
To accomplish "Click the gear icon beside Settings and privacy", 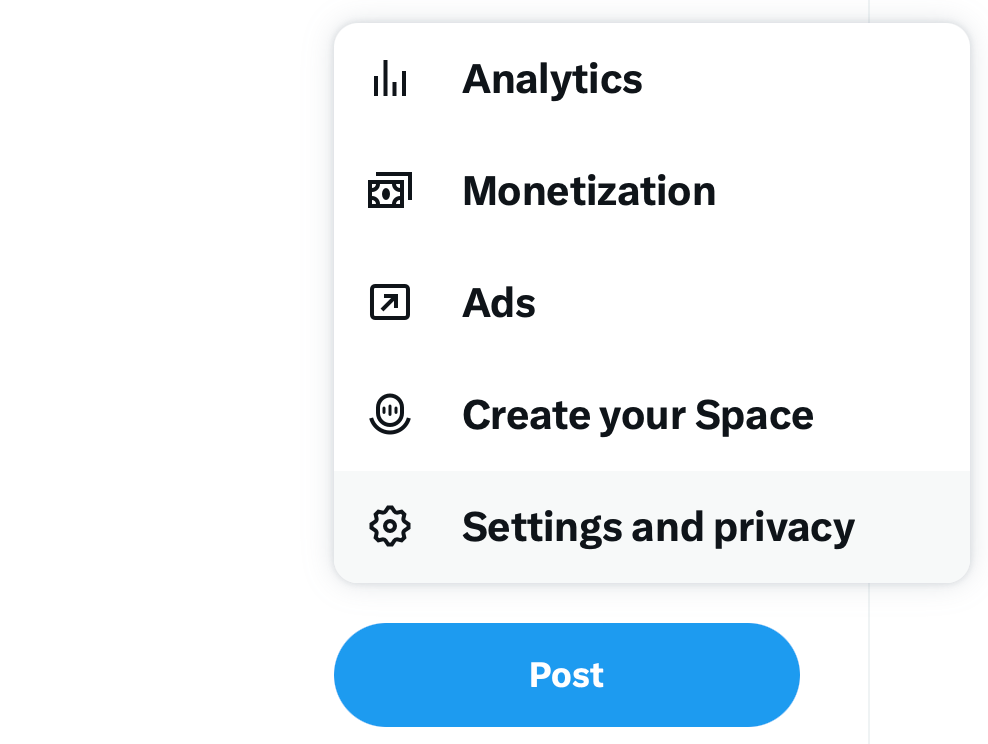I will (390, 525).
